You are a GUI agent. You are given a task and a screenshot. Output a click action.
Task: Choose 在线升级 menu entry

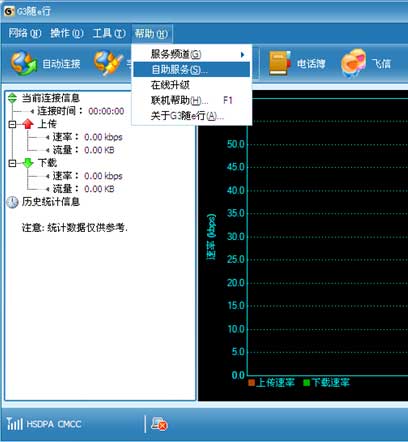pyautogui.click(x=192, y=85)
